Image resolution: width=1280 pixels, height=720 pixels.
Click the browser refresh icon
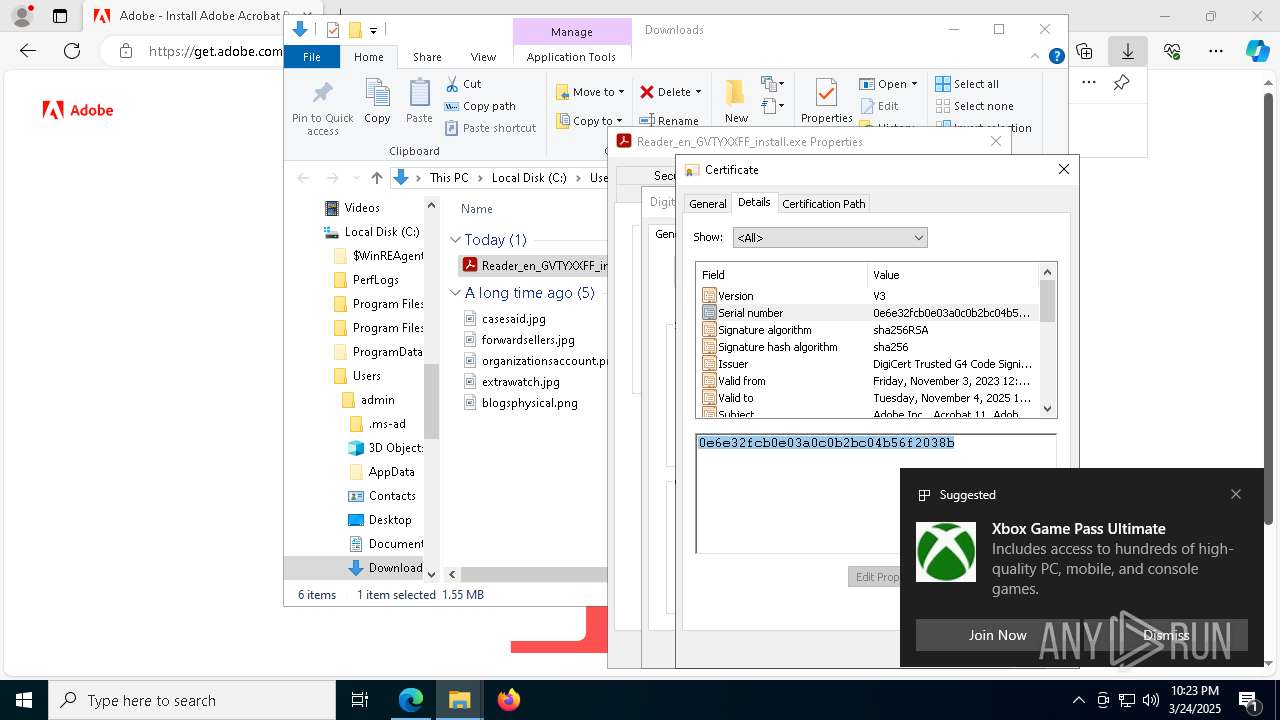tap(72, 51)
